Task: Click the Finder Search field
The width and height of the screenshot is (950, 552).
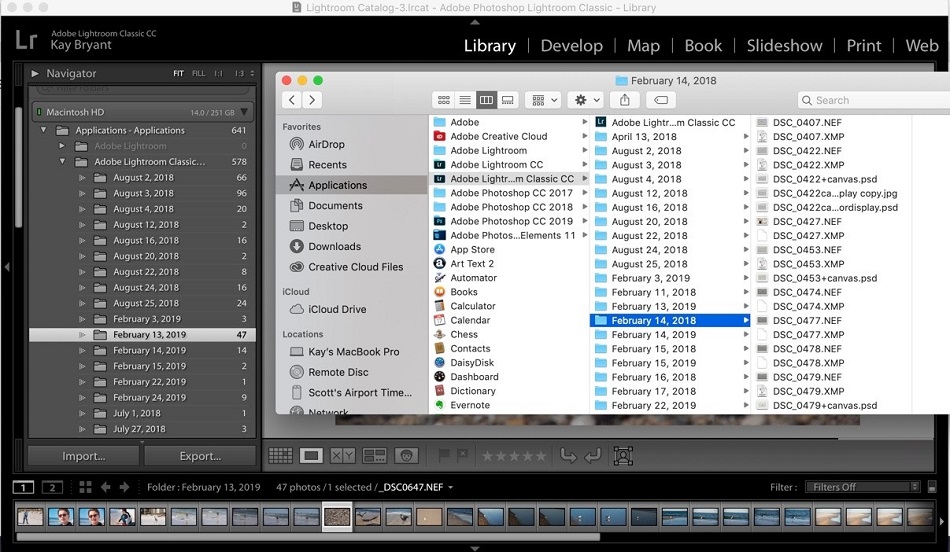Action: (874, 100)
